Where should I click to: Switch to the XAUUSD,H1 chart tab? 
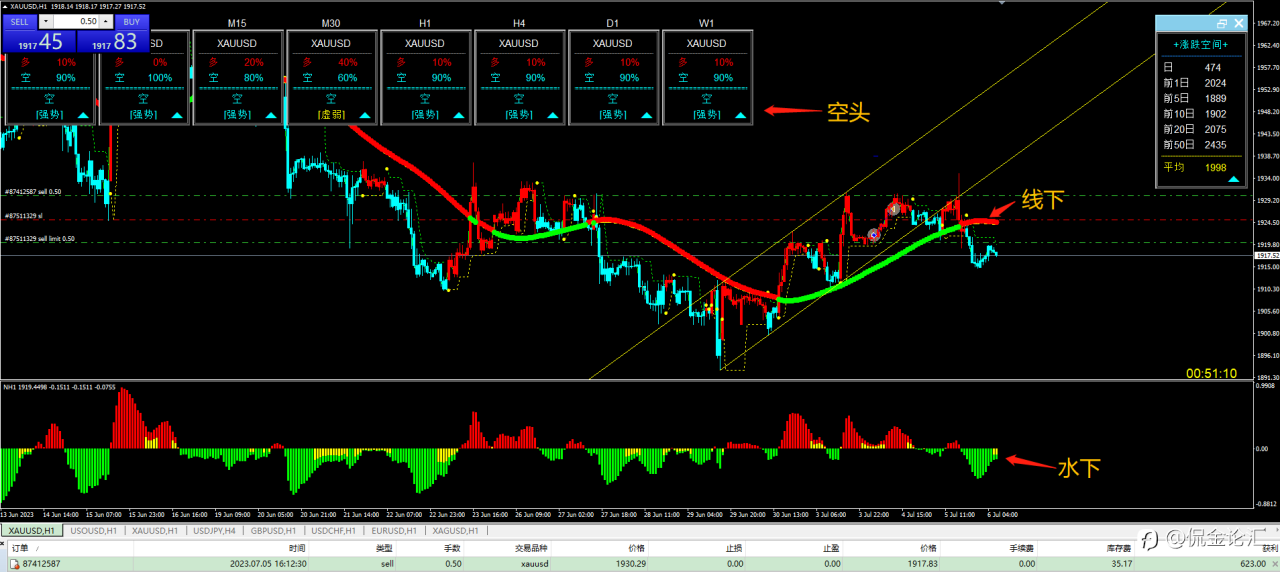pos(32,530)
